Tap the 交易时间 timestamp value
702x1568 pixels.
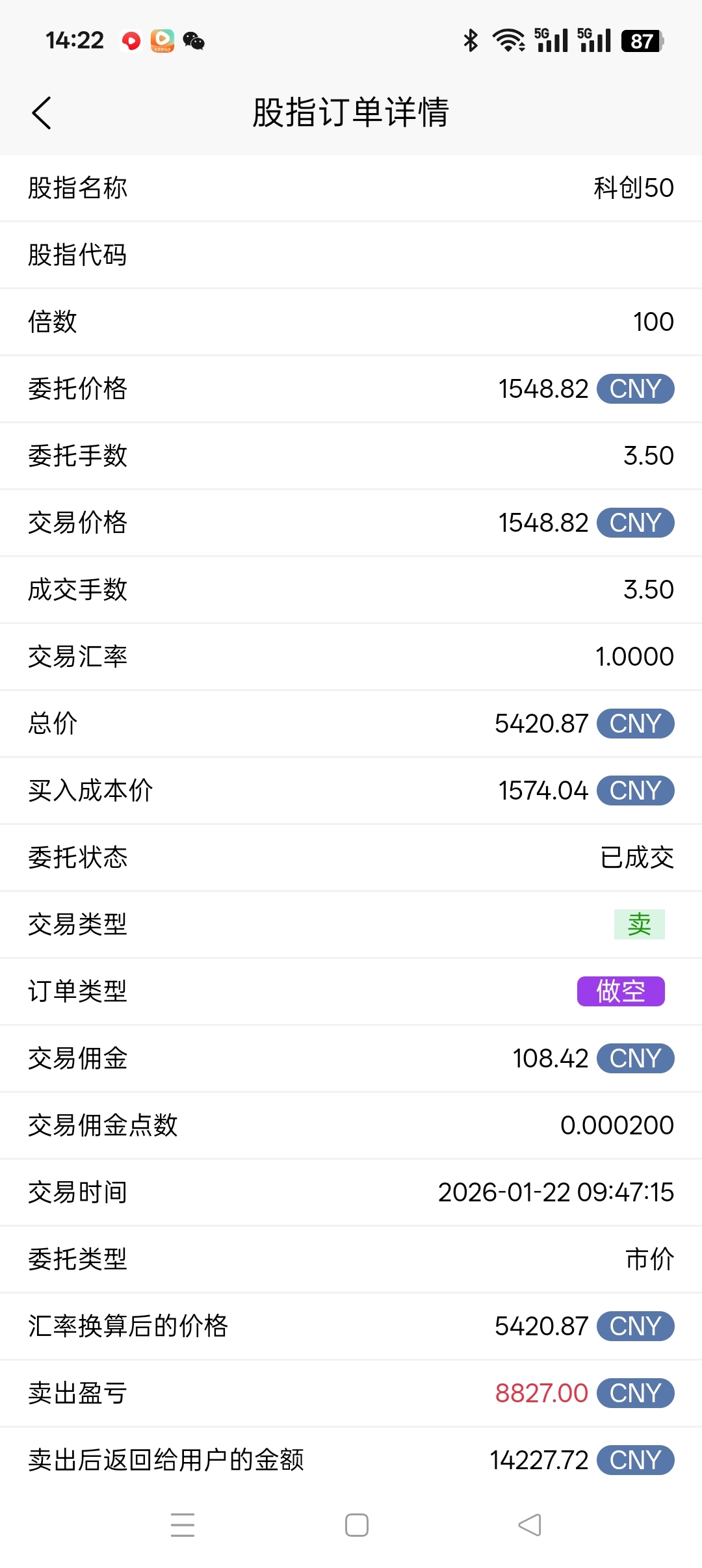click(x=556, y=1192)
